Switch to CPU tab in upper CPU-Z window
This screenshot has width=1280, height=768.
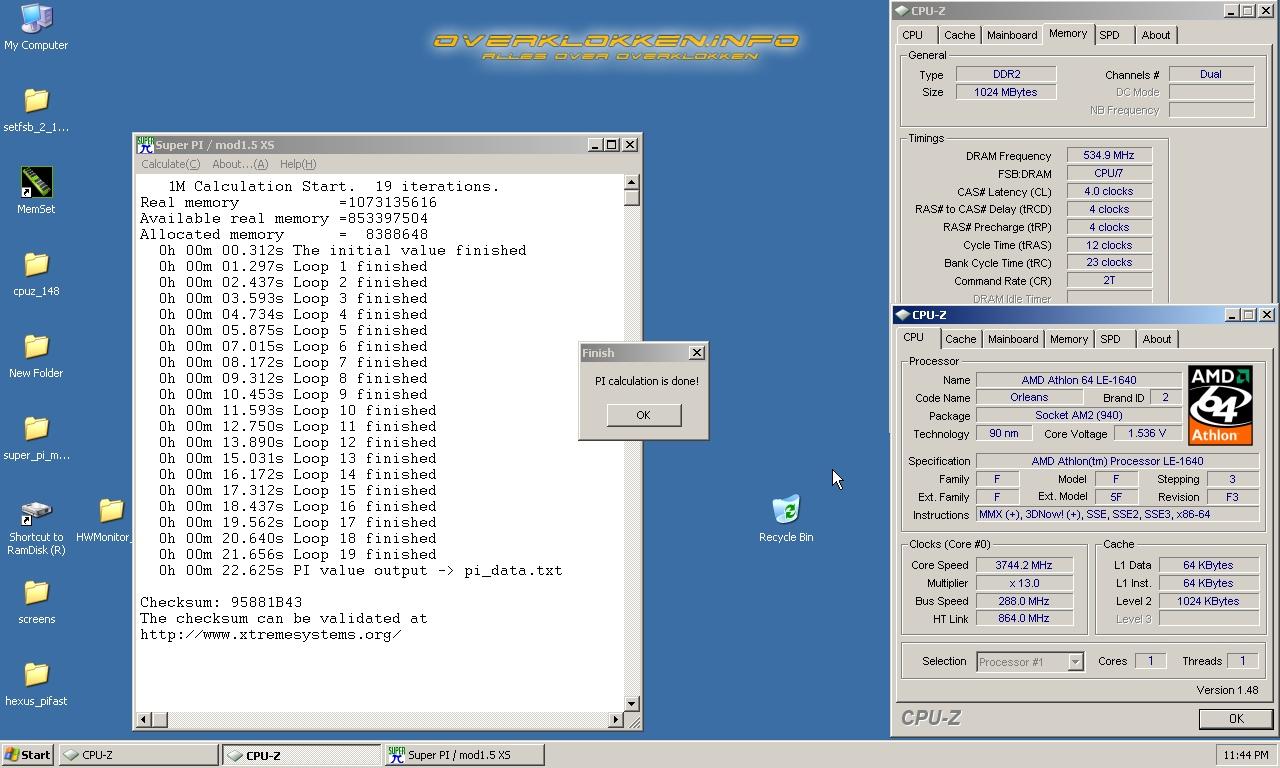click(x=913, y=35)
